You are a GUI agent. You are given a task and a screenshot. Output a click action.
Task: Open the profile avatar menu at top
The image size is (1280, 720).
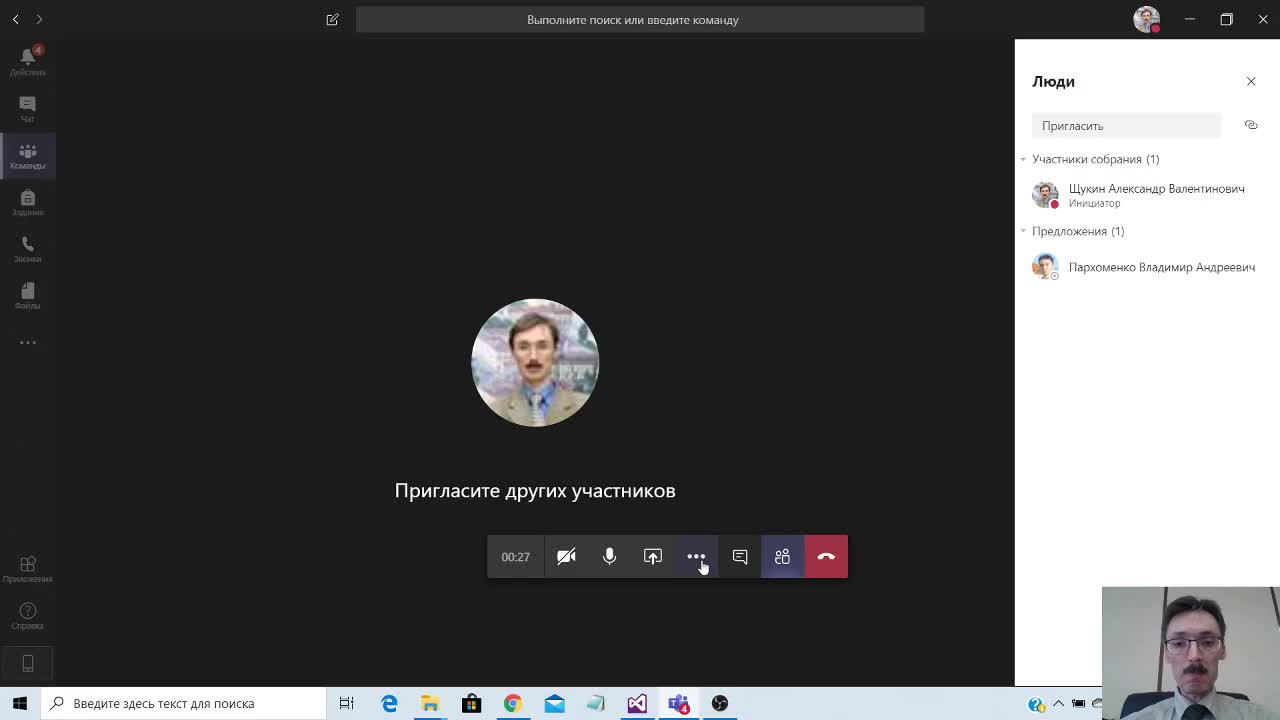1147,19
